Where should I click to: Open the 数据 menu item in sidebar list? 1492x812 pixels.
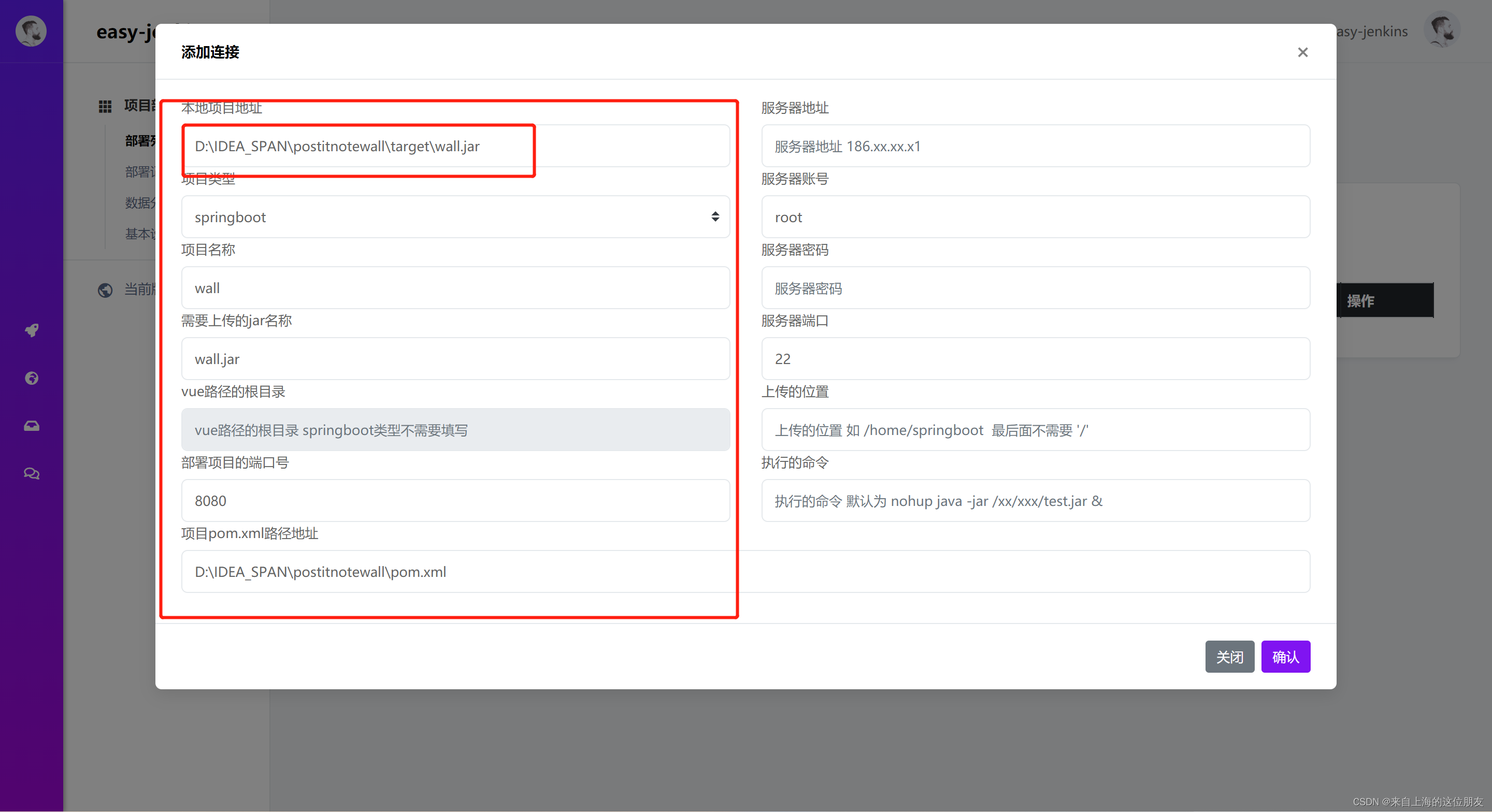140,202
